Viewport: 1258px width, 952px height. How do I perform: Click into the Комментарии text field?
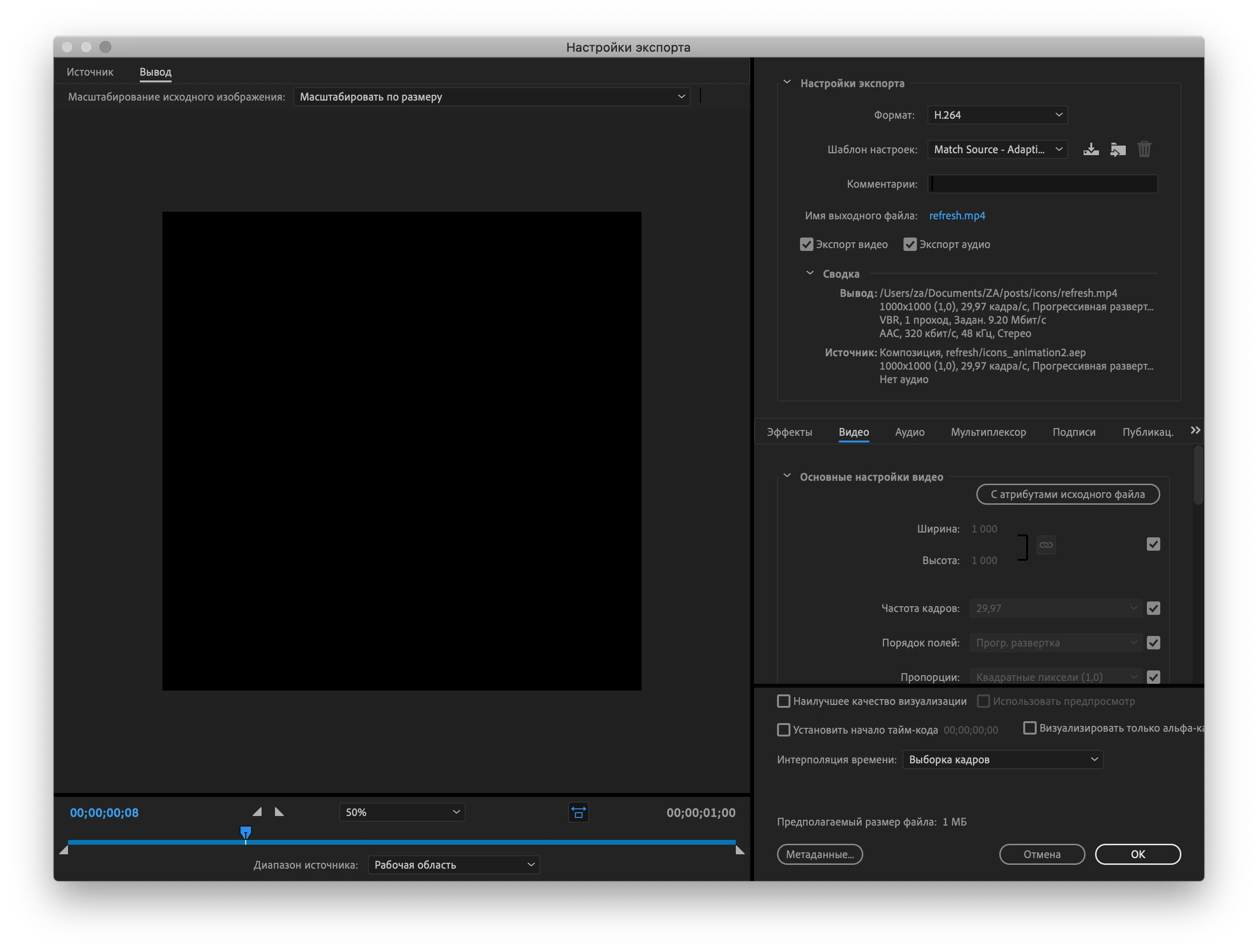point(1042,183)
